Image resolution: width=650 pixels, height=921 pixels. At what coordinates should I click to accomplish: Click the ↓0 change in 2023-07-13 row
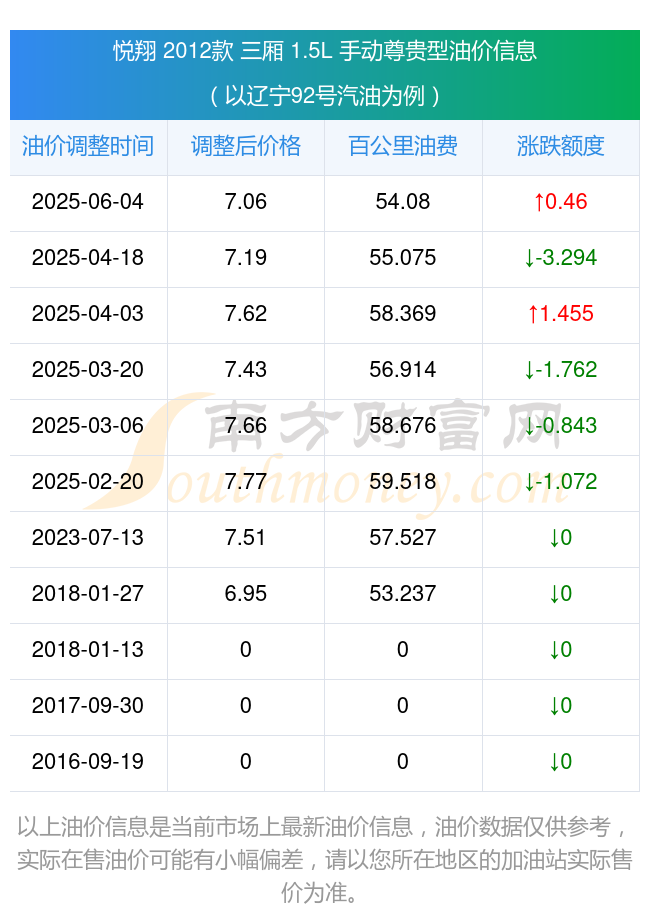[x=561, y=537]
